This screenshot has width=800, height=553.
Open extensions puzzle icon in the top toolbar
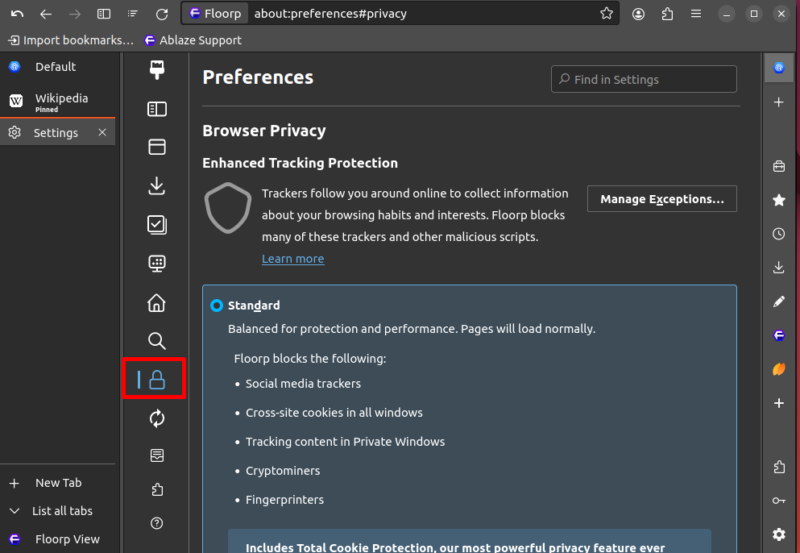667,14
